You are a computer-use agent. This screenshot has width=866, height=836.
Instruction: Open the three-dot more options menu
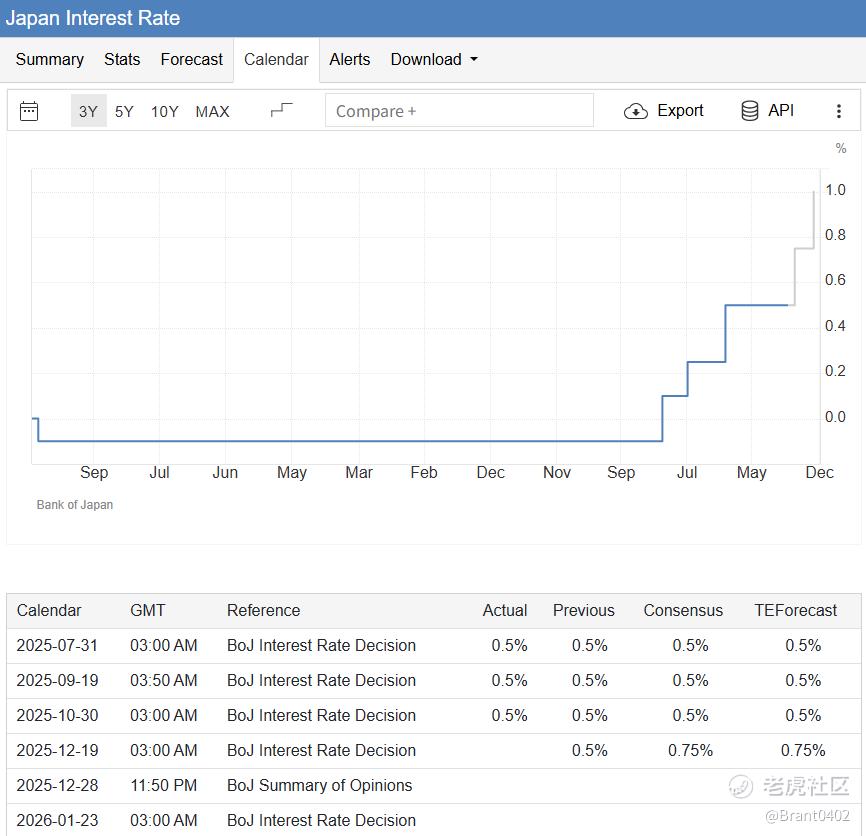tap(839, 111)
